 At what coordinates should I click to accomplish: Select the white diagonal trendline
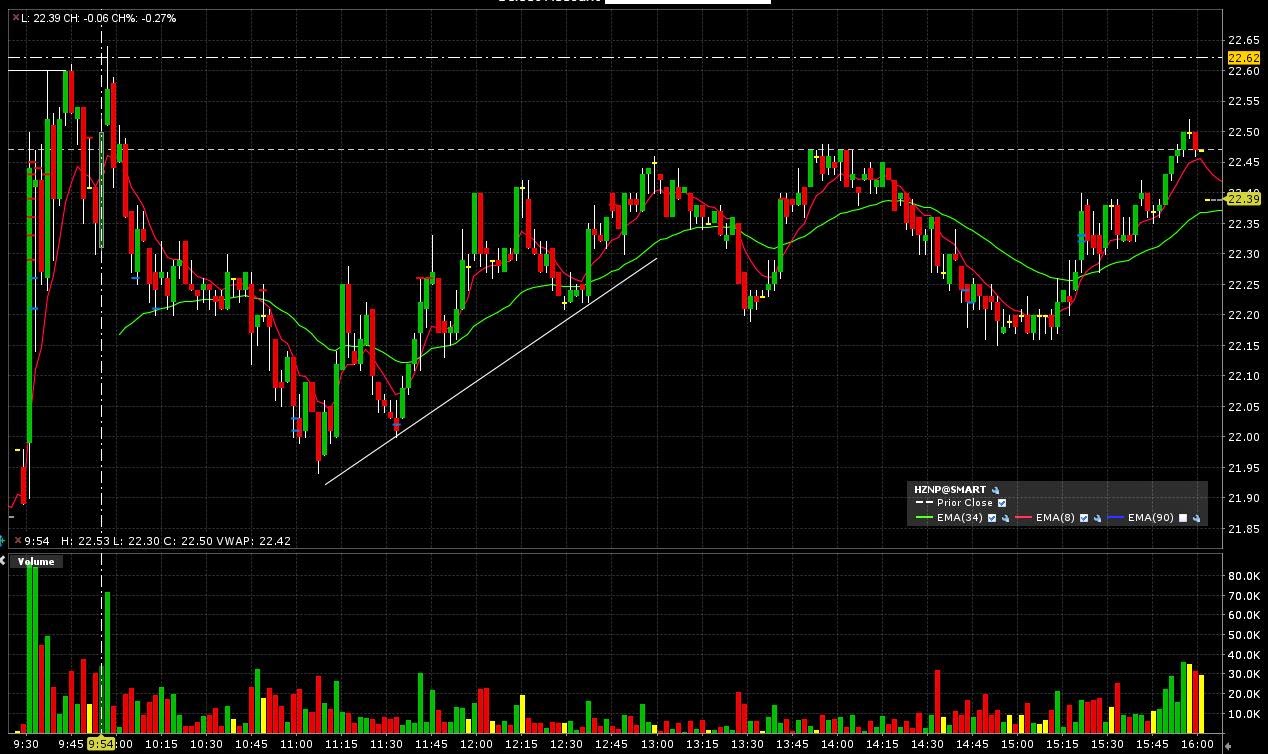[x=491, y=371]
